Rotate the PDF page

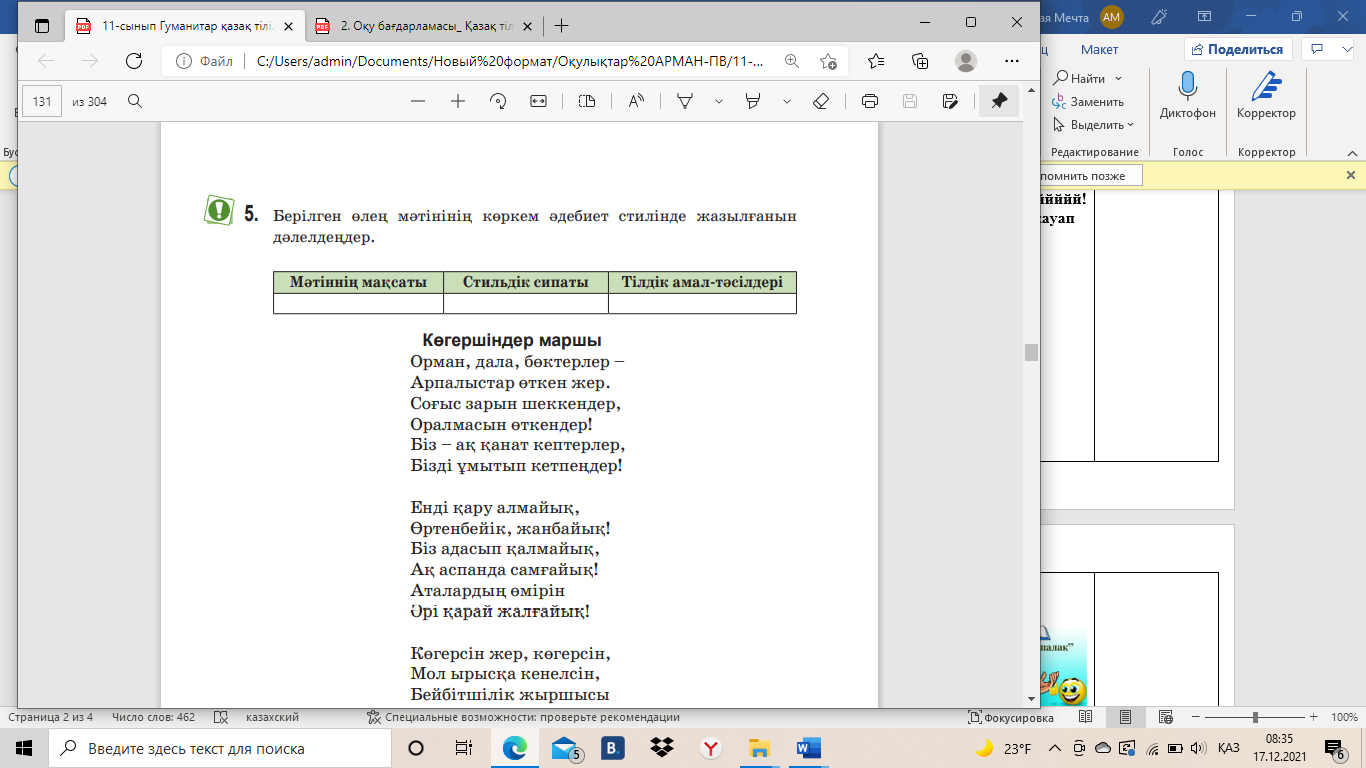pos(498,101)
